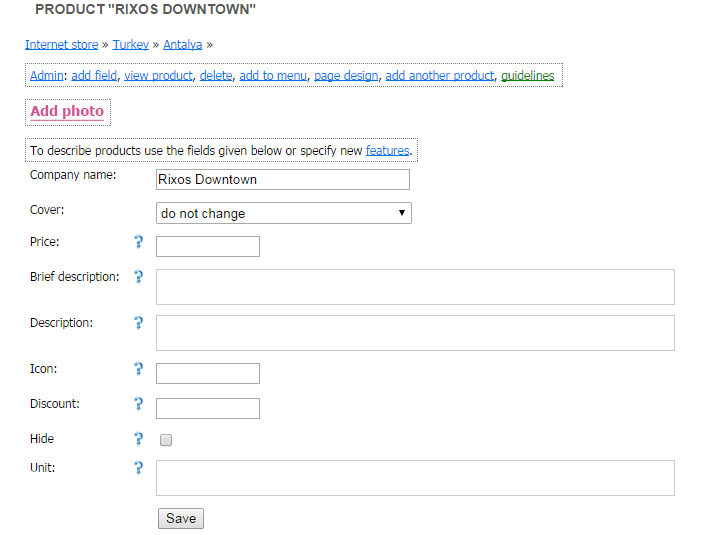Expand the Cover dropdown list
This screenshot has width=710, height=535.
(x=283, y=213)
